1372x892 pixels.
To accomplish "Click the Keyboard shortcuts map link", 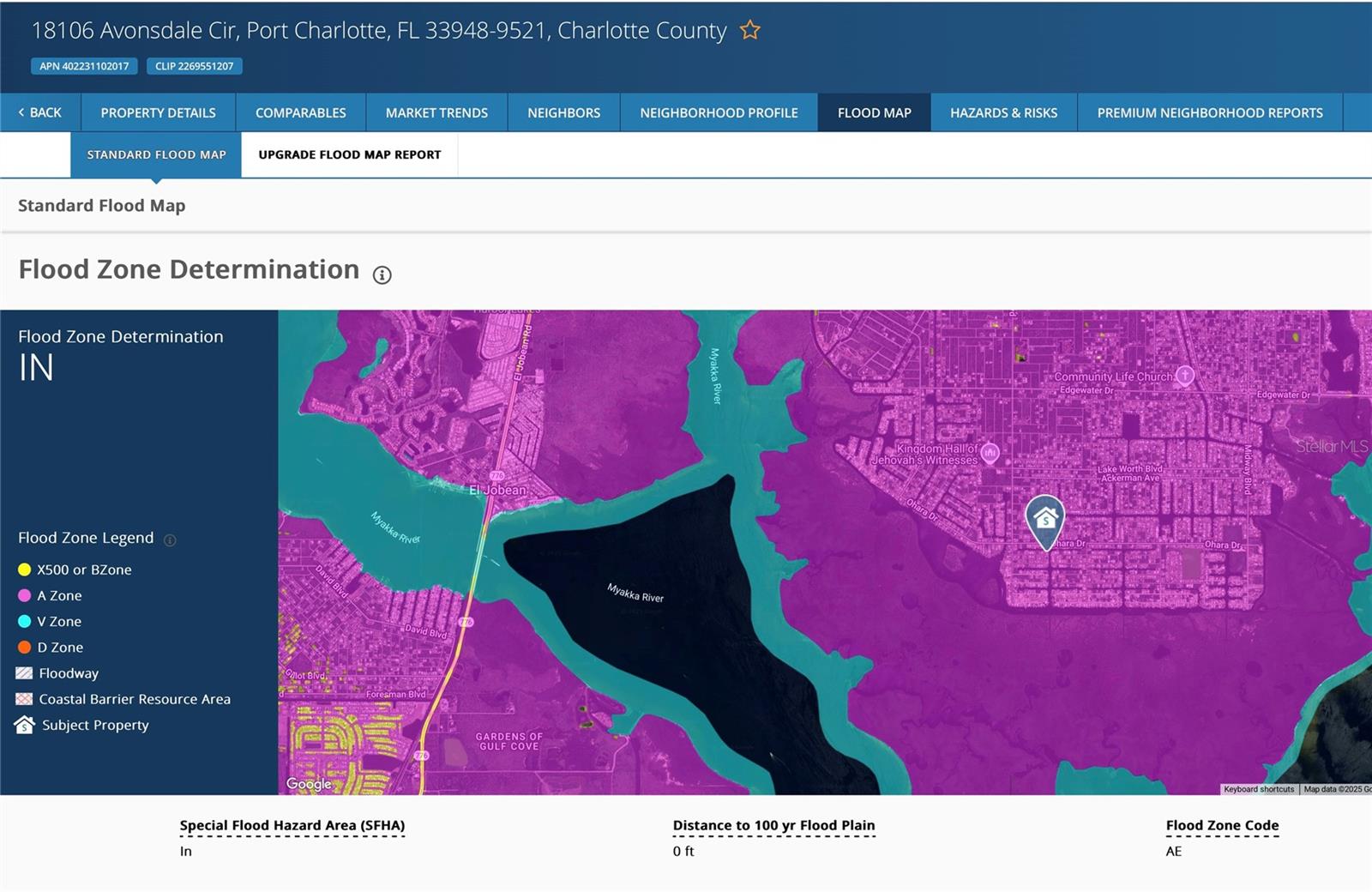I will [x=1258, y=789].
